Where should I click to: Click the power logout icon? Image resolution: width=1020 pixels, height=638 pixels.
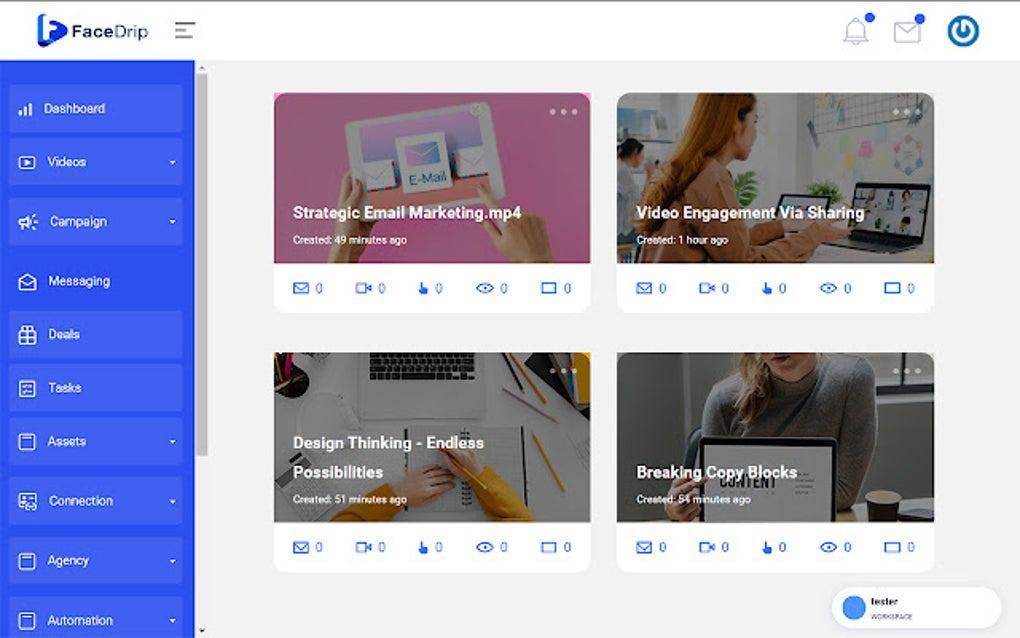click(963, 31)
